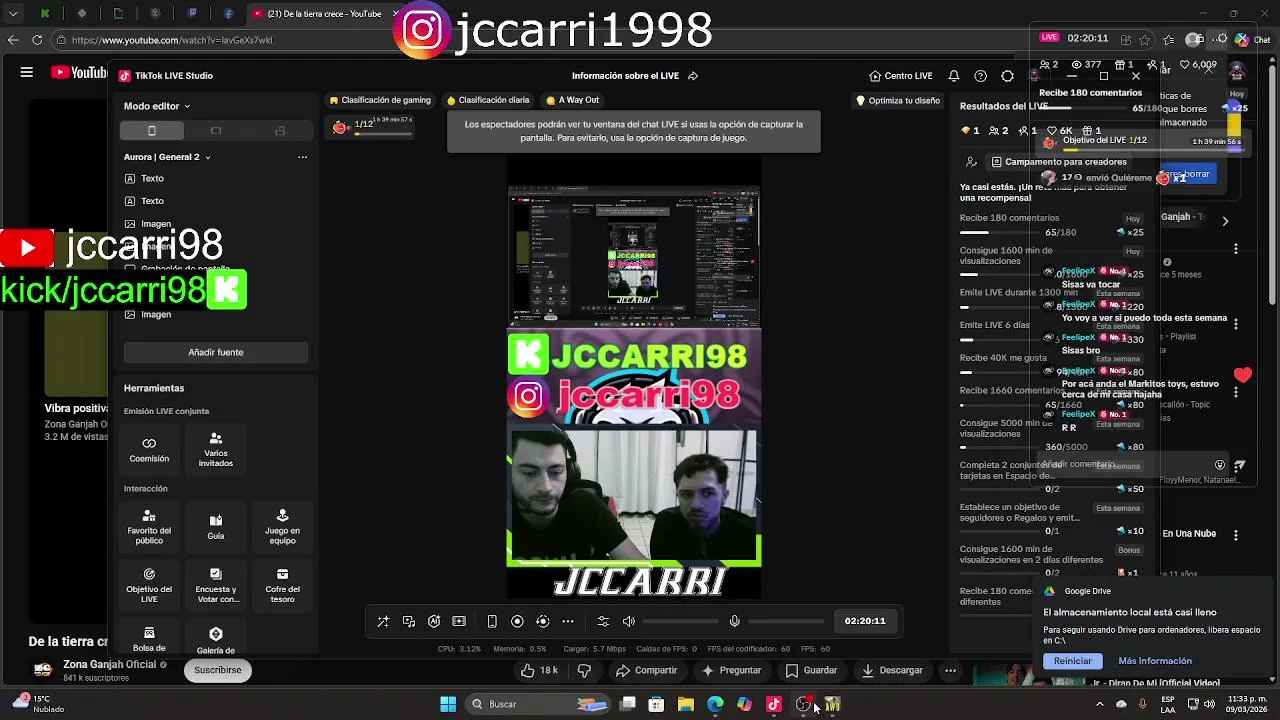
Task: Click the 02:20:11 live timer button
Action: [865, 621]
